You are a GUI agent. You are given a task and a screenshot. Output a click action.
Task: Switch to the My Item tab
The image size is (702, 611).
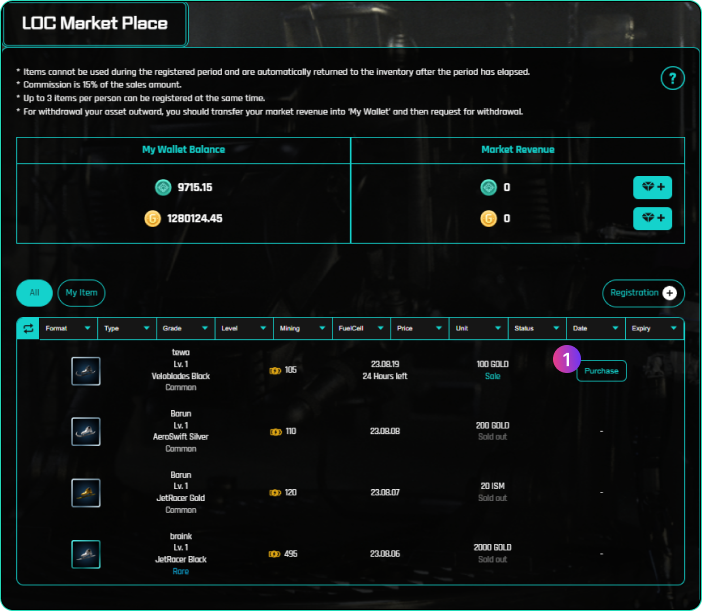point(81,293)
